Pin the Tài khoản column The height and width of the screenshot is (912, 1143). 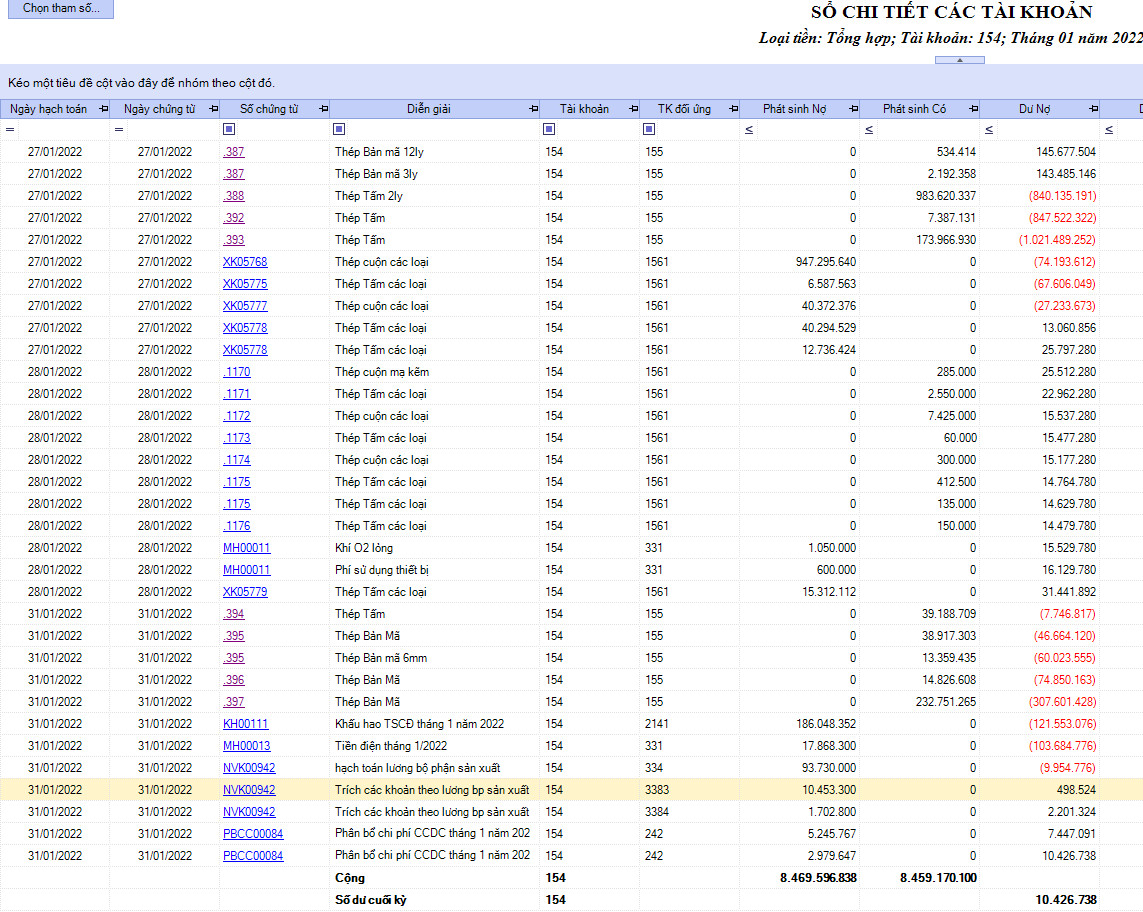(x=633, y=109)
